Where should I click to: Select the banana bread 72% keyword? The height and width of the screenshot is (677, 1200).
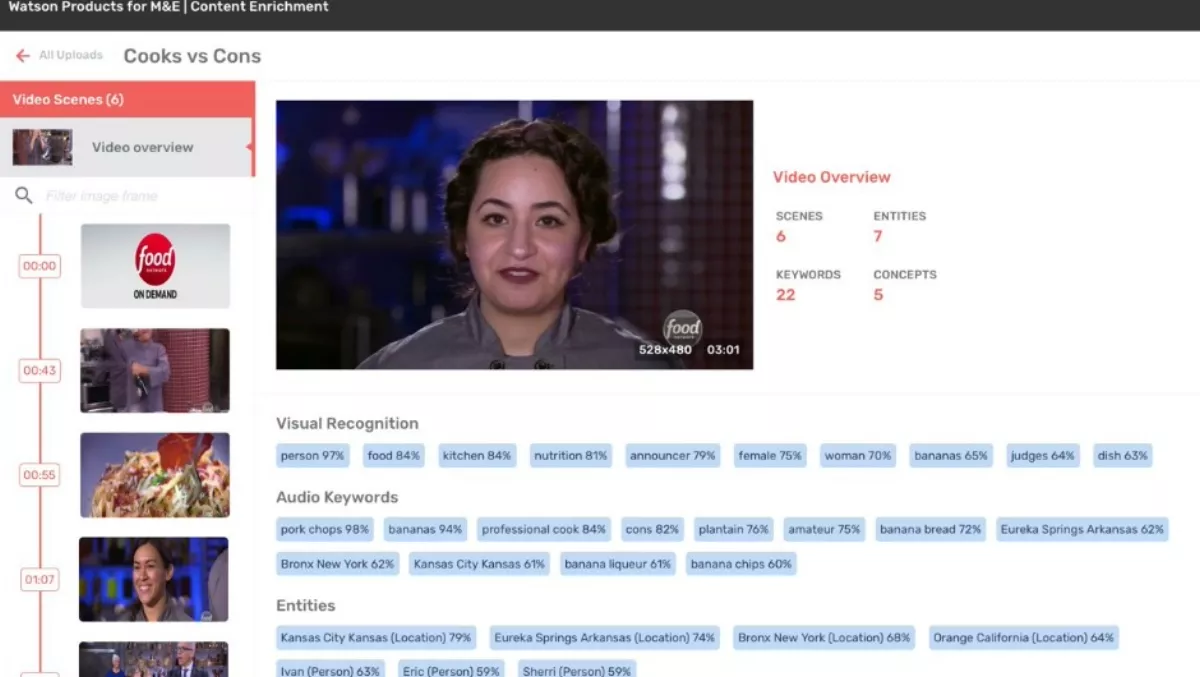(931, 530)
